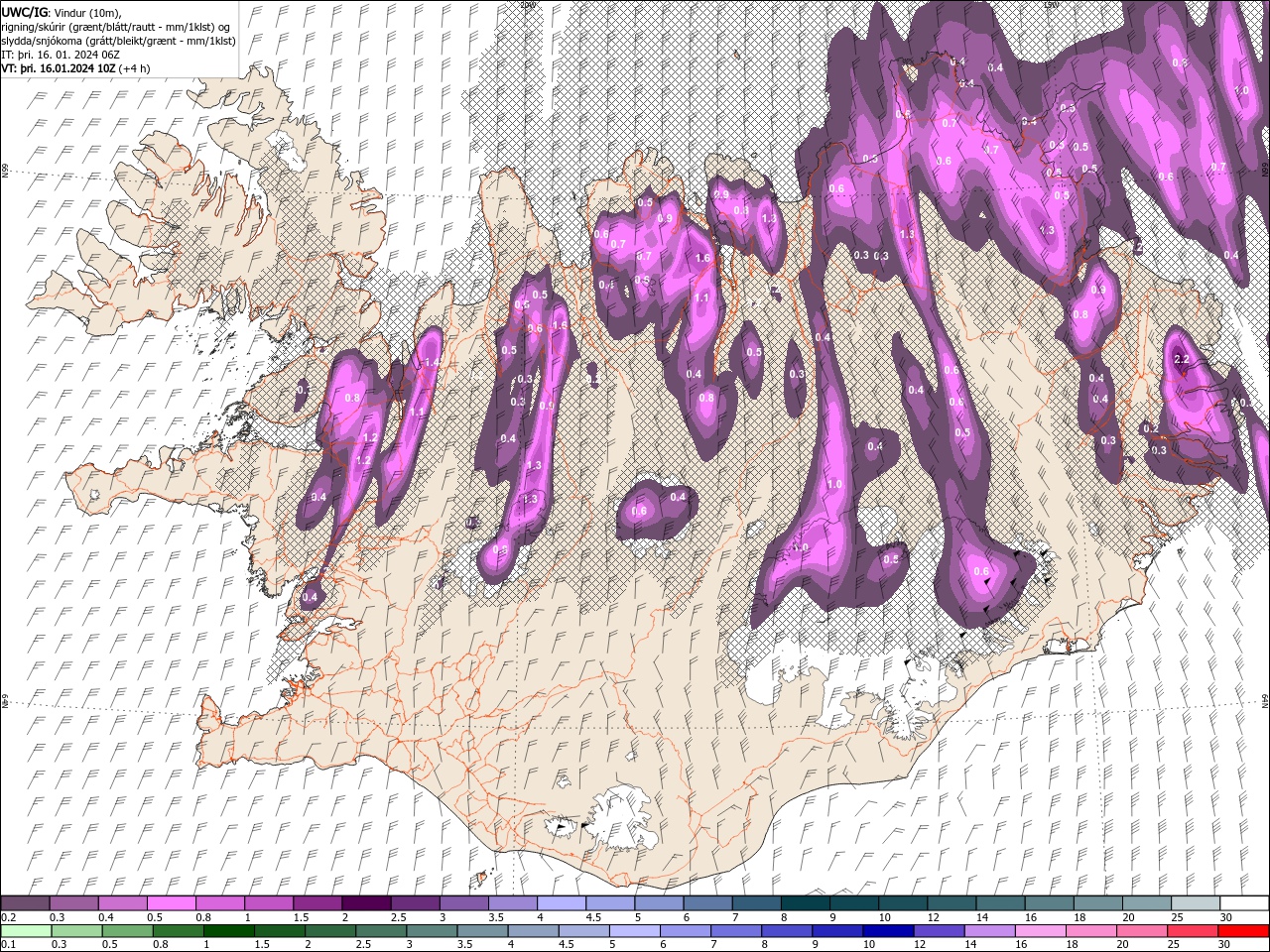Select upper-row legend swatch starting at 0.8
Image resolution: width=1270 pixels, height=952 pixels.
(219, 903)
